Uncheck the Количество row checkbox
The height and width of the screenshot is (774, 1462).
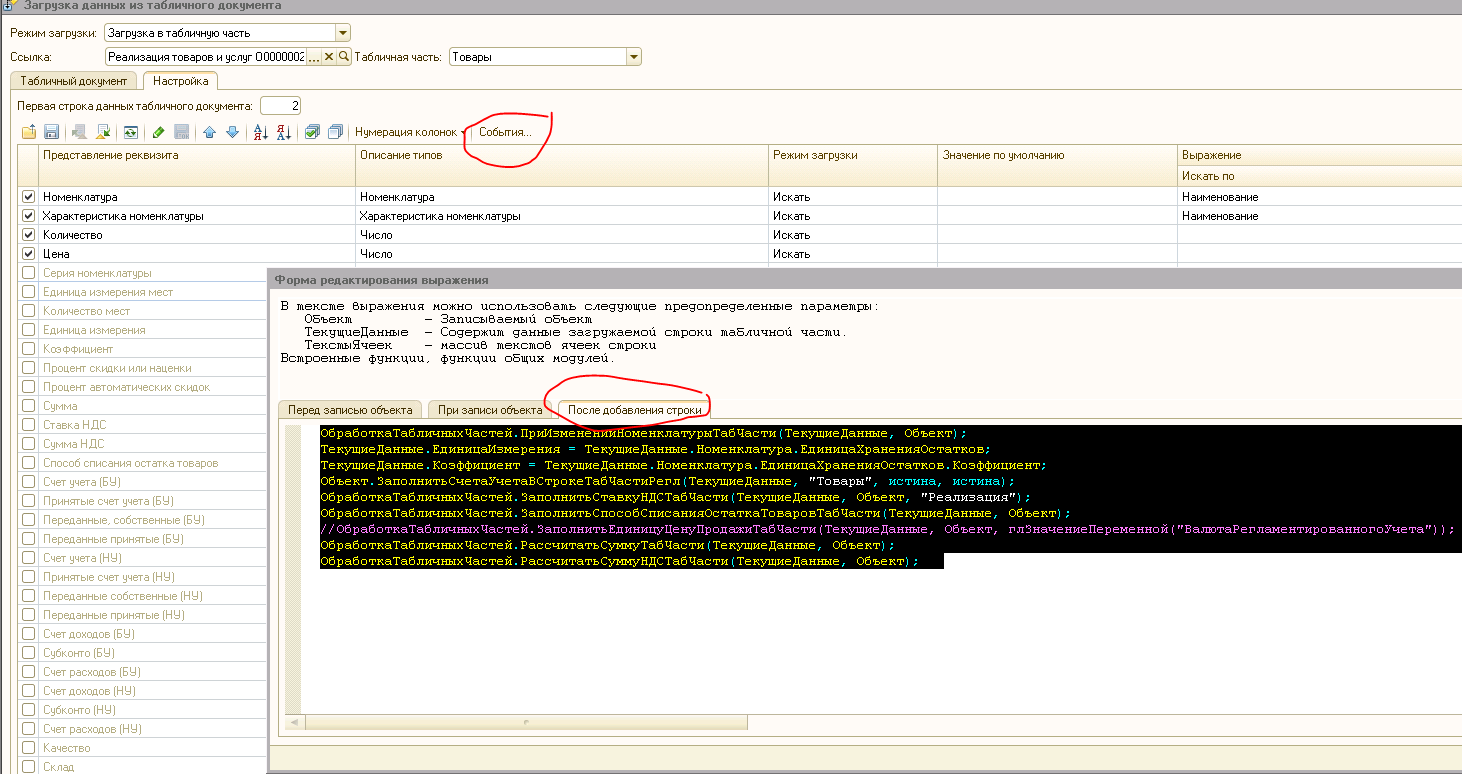[28, 235]
